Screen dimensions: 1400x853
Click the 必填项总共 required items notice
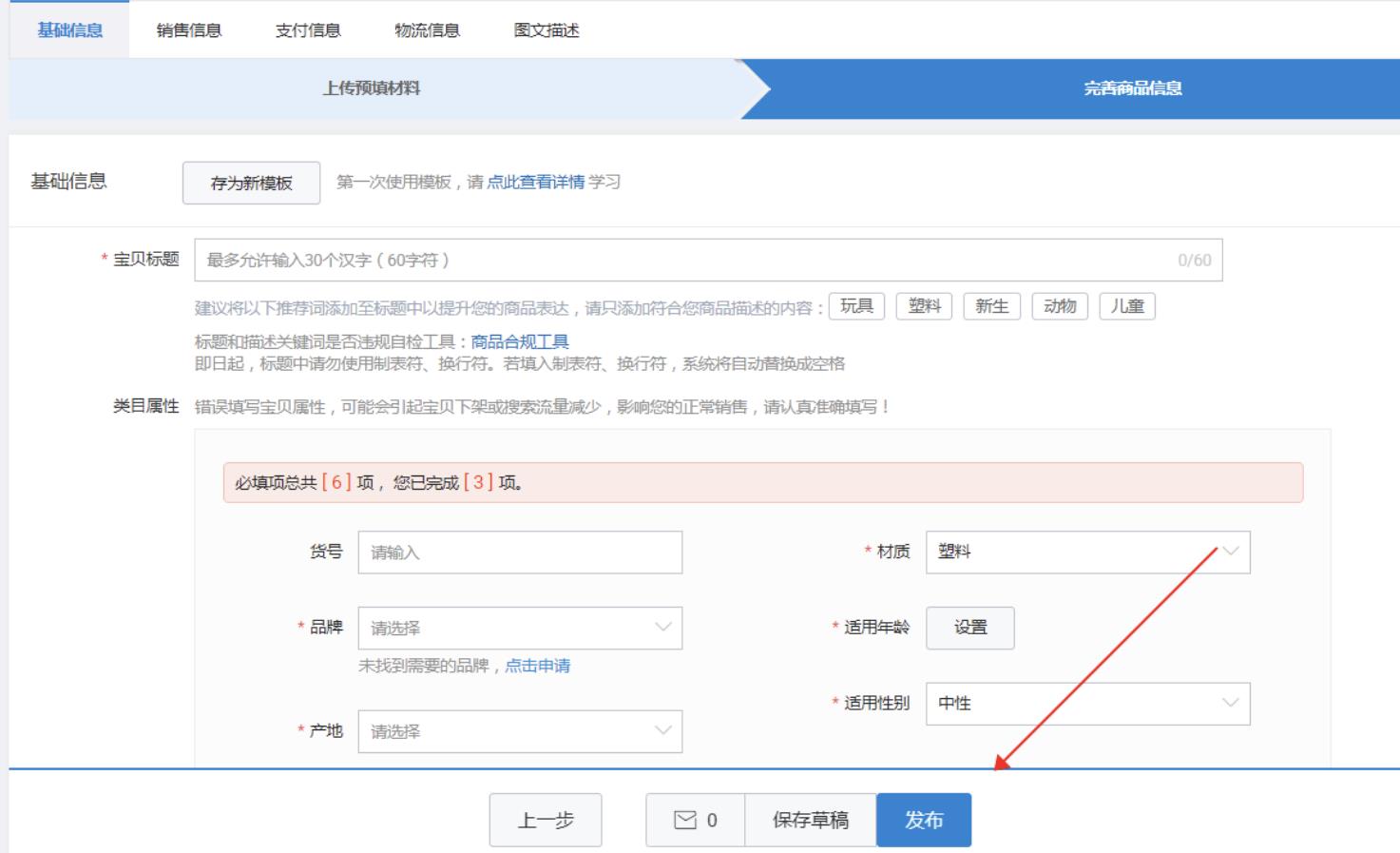763,483
